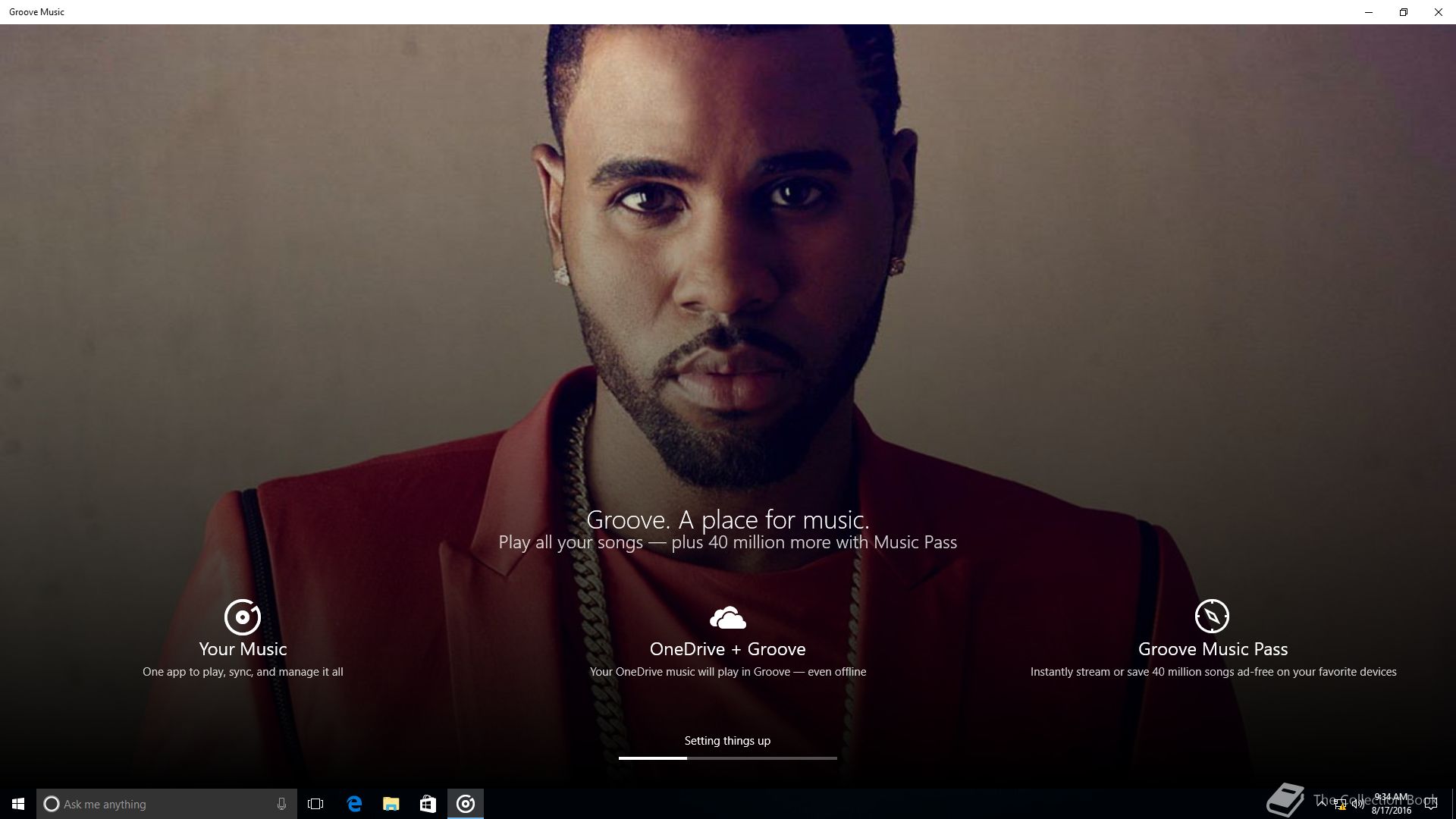Open File Explorer from the taskbar
1456x819 pixels.
pyautogui.click(x=391, y=804)
